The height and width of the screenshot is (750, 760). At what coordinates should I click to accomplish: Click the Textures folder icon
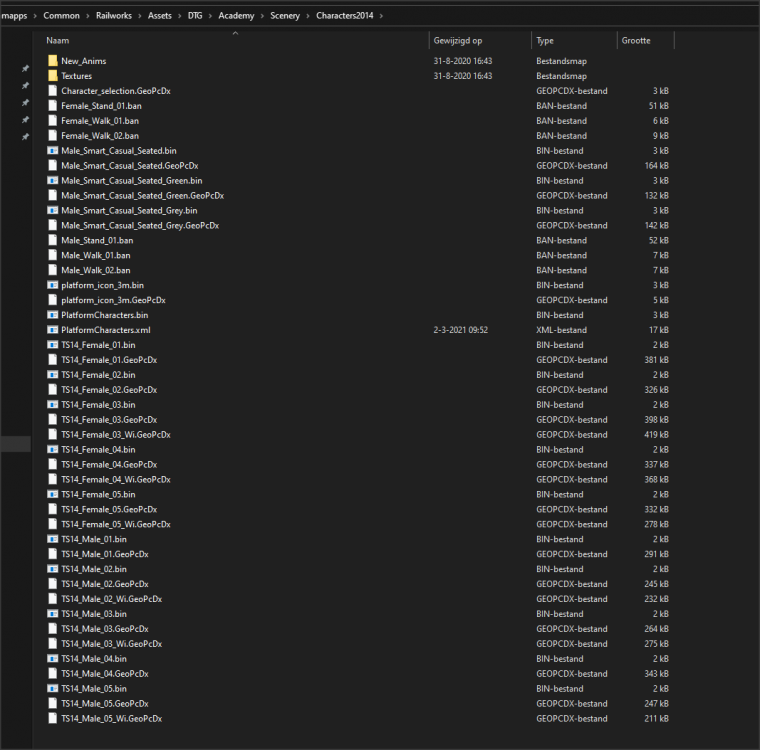pyautogui.click(x=52, y=76)
